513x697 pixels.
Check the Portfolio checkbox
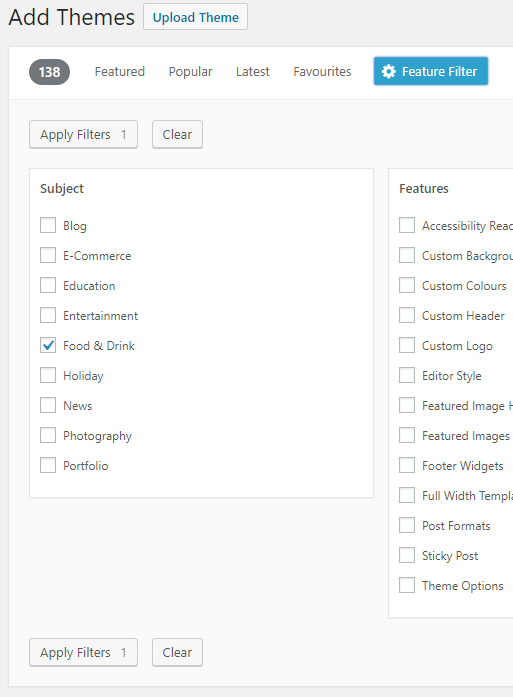48,465
